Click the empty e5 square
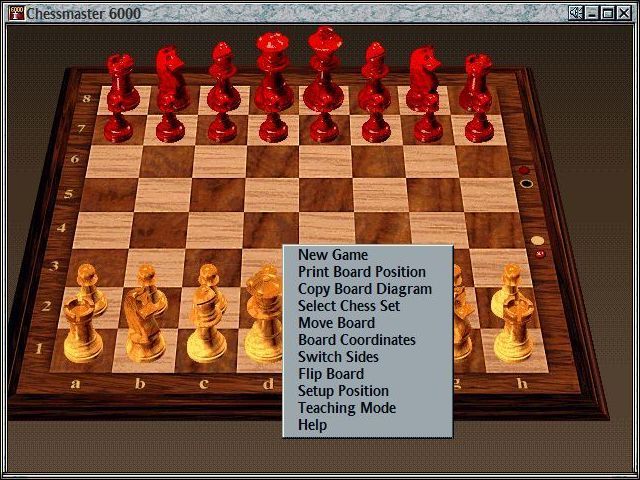Image resolution: width=640 pixels, height=480 pixels. click(326, 195)
